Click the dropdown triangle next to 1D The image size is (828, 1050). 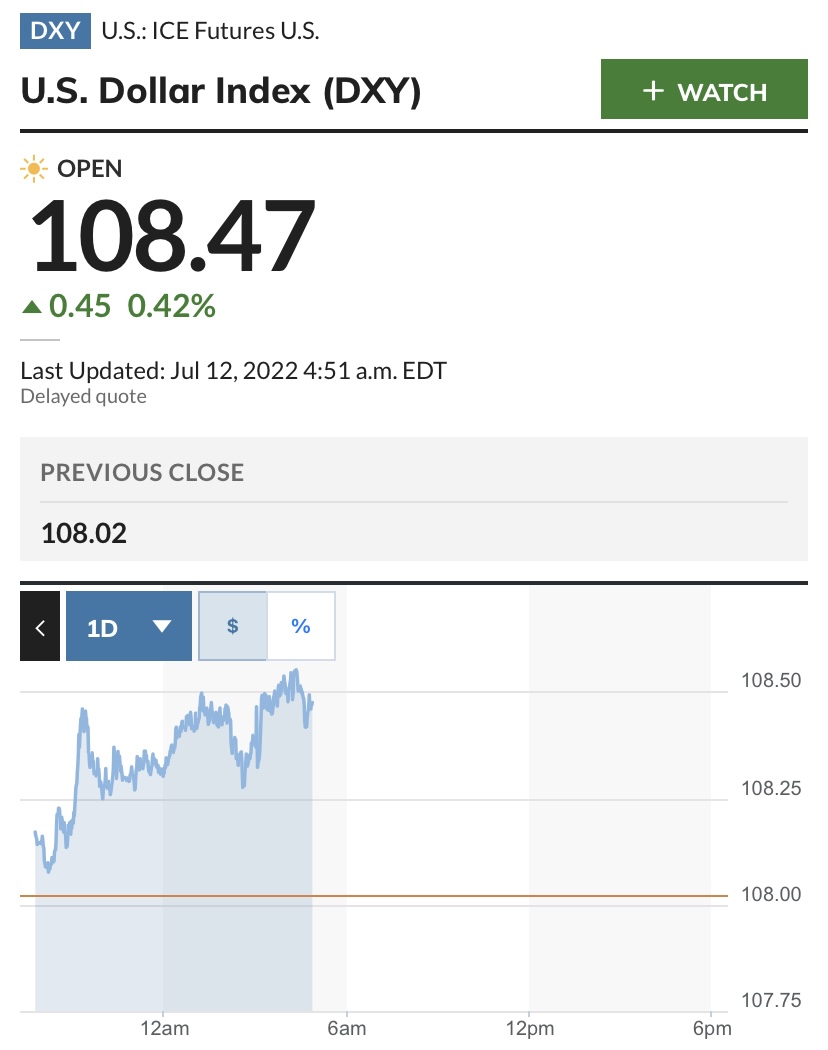pyautogui.click(x=161, y=627)
